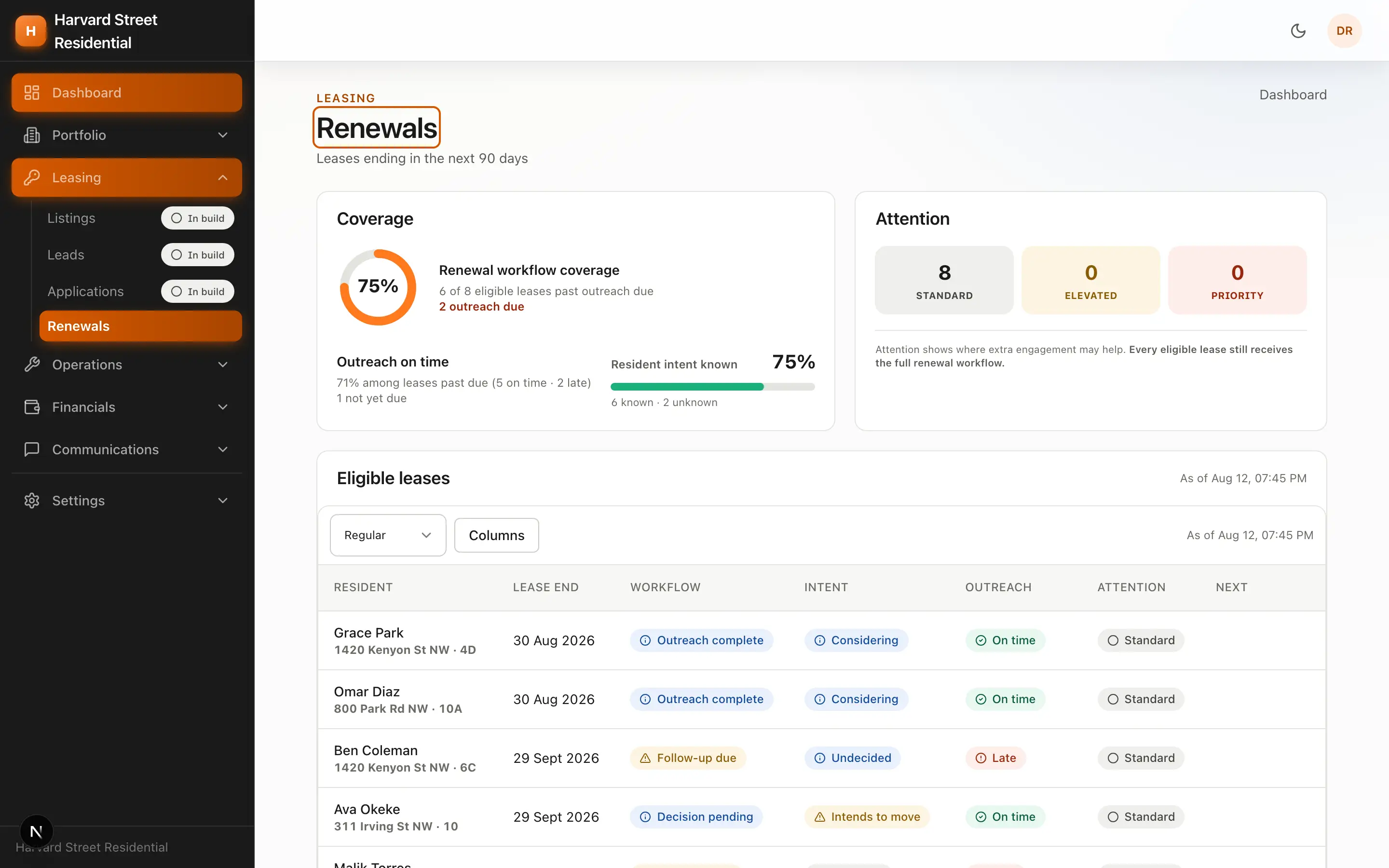Viewport: 1389px width, 868px height.
Task: Click the alert icon in Late badge
Action: (981, 758)
